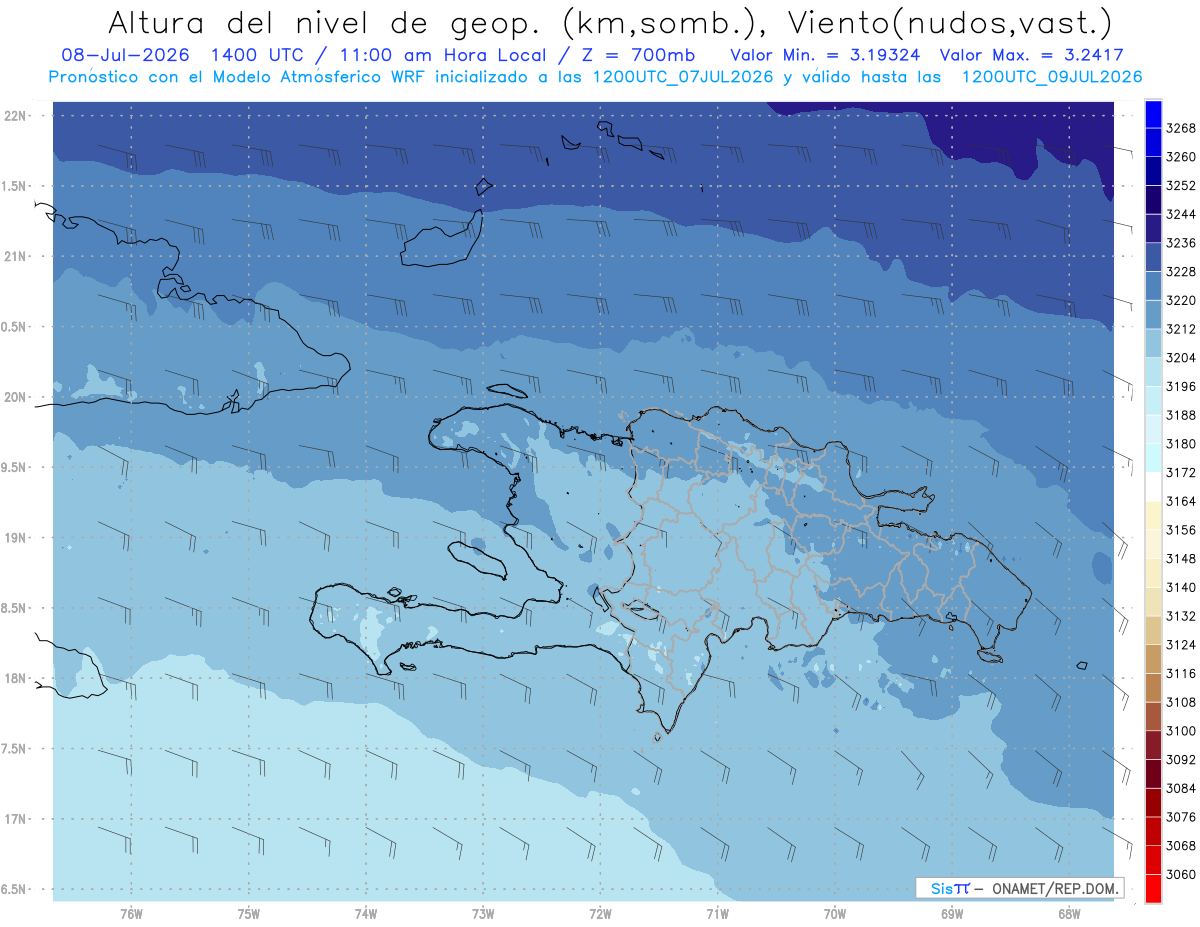Image resolution: width=1200 pixels, height=927 pixels.
Task: Click the '74W' longitude axis label
Action: coord(366,914)
